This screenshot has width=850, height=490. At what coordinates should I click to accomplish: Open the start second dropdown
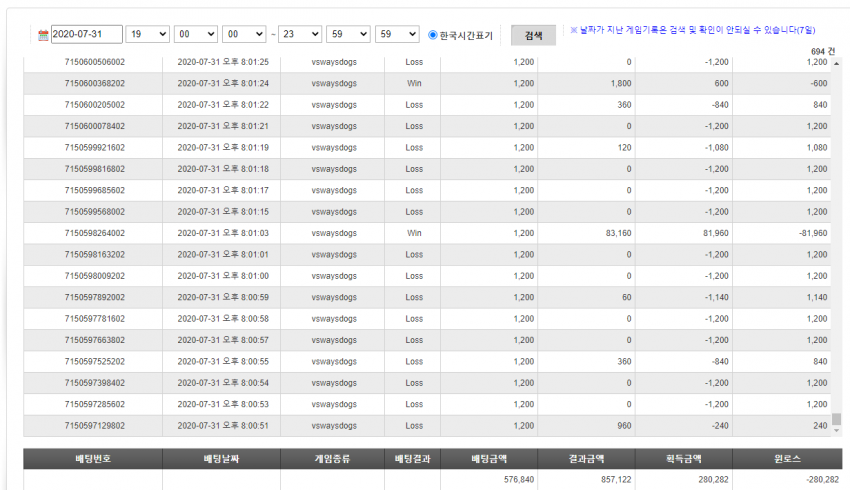[x=244, y=34]
